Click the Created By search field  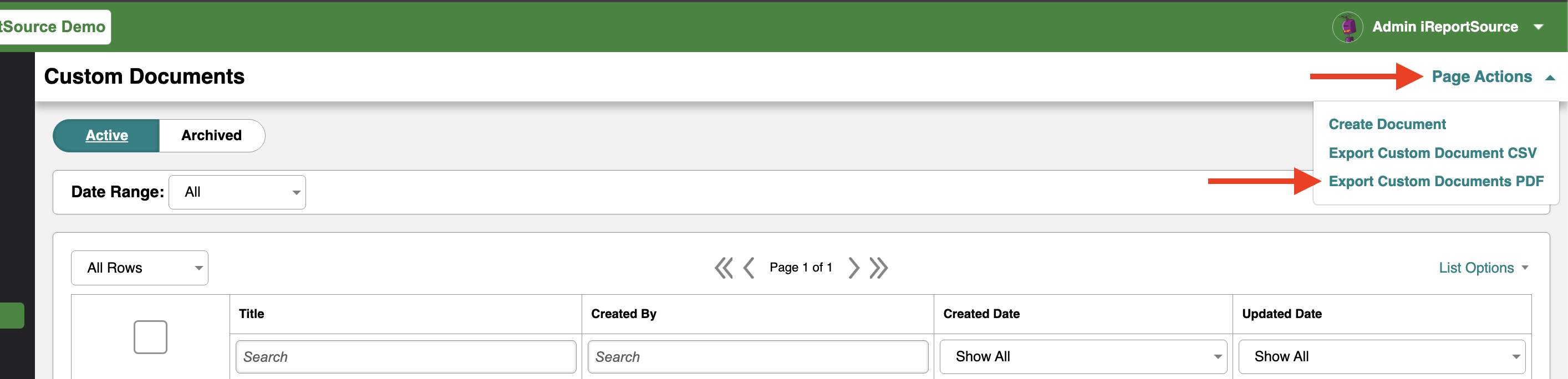tap(758, 356)
